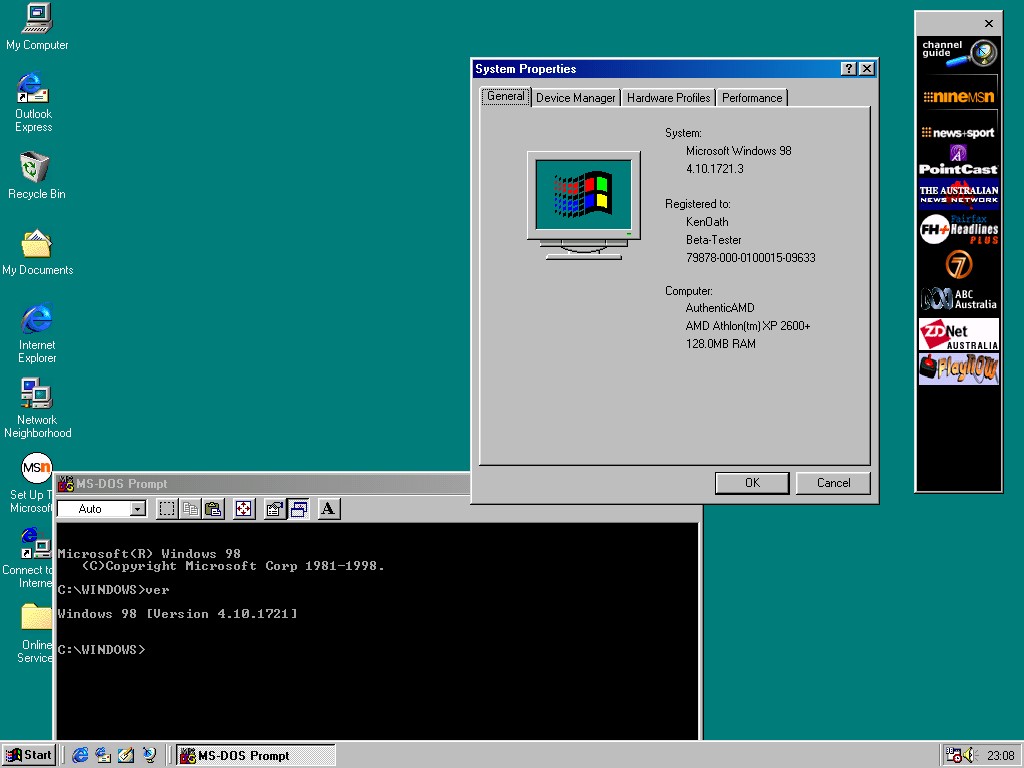Click the last C:\WINDOWS> command prompt line
The image size is (1024, 768).
101,650
